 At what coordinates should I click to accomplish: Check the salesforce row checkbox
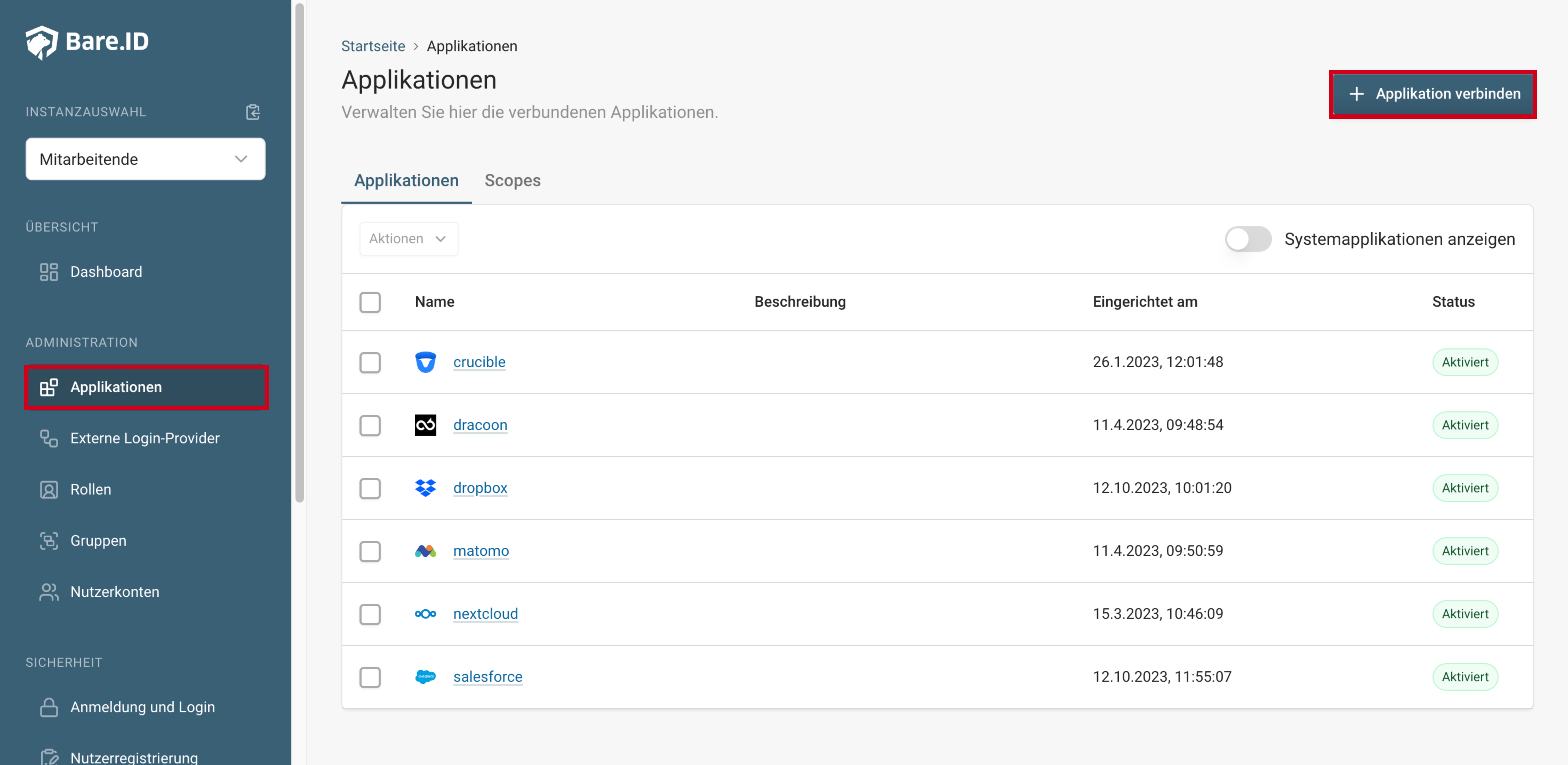(370, 677)
